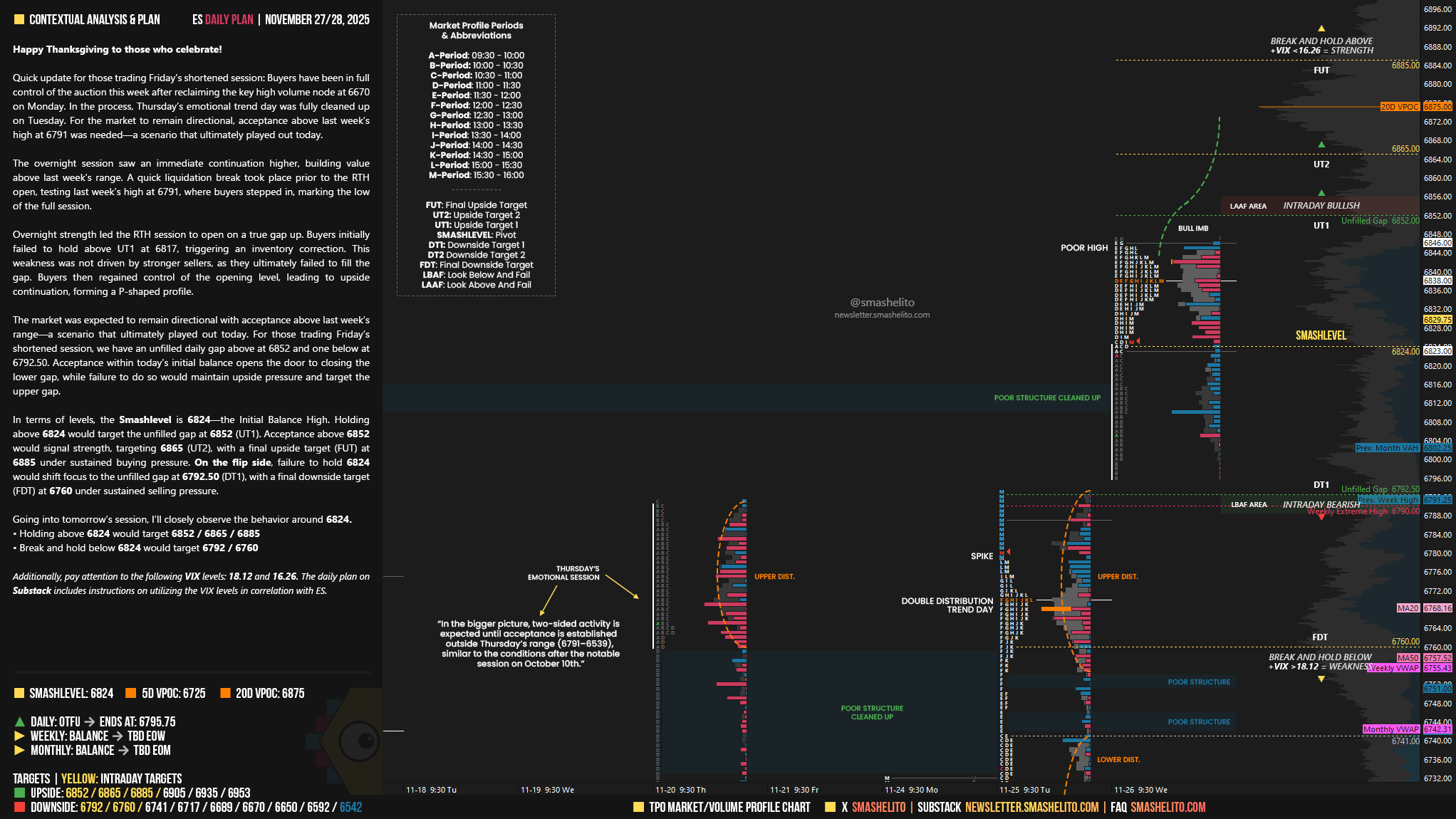Click the red square beside DOWNSIDE targets
The width and height of the screenshot is (1456, 819).
click(19, 807)
